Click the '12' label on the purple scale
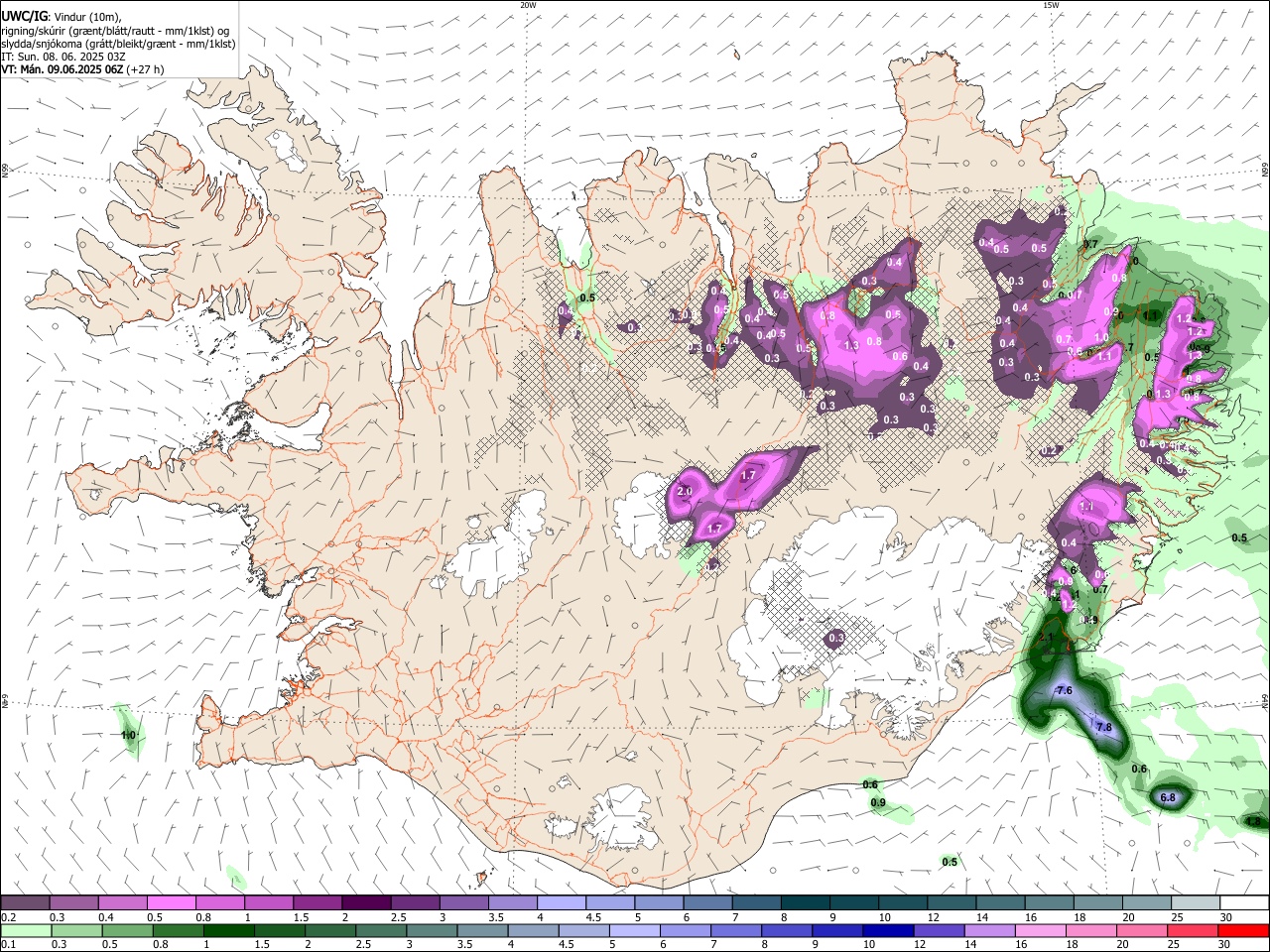 click(x=933, y=917)
